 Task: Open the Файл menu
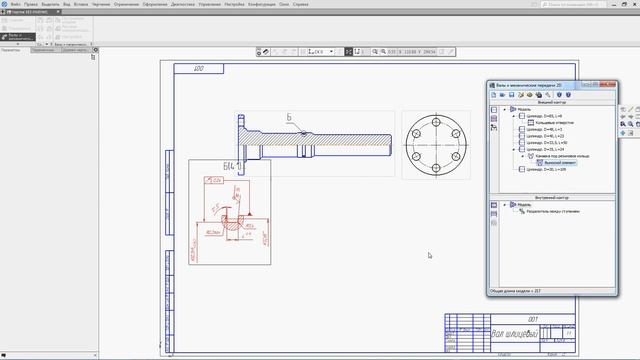[x=16, y=4]
